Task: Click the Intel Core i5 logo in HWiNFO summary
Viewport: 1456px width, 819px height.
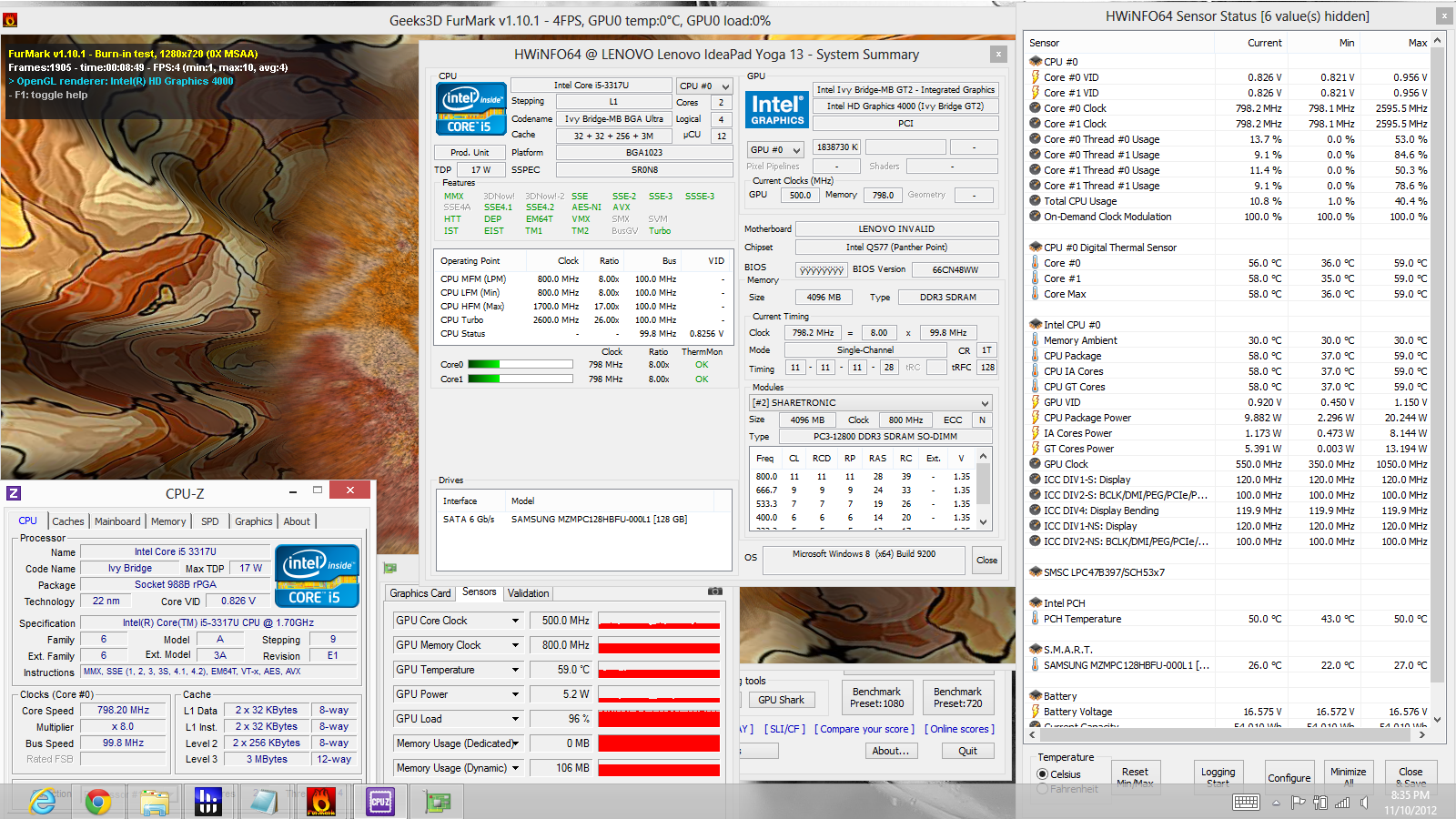Action: 471,109
